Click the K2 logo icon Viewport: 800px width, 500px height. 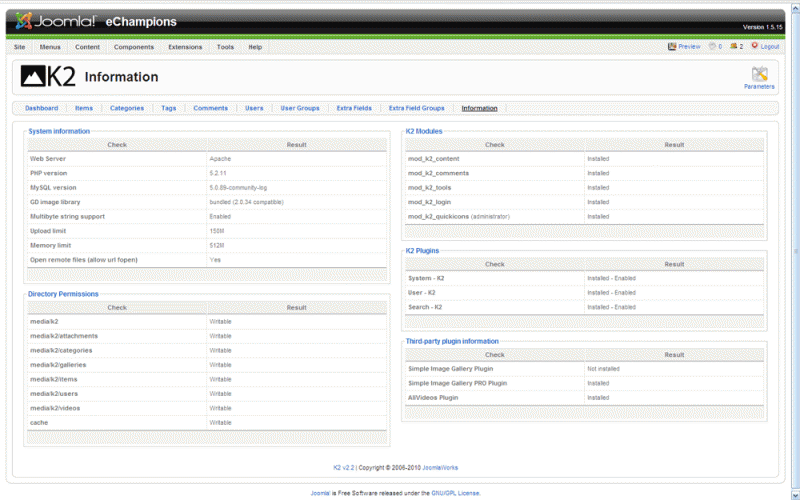point(48,77)
